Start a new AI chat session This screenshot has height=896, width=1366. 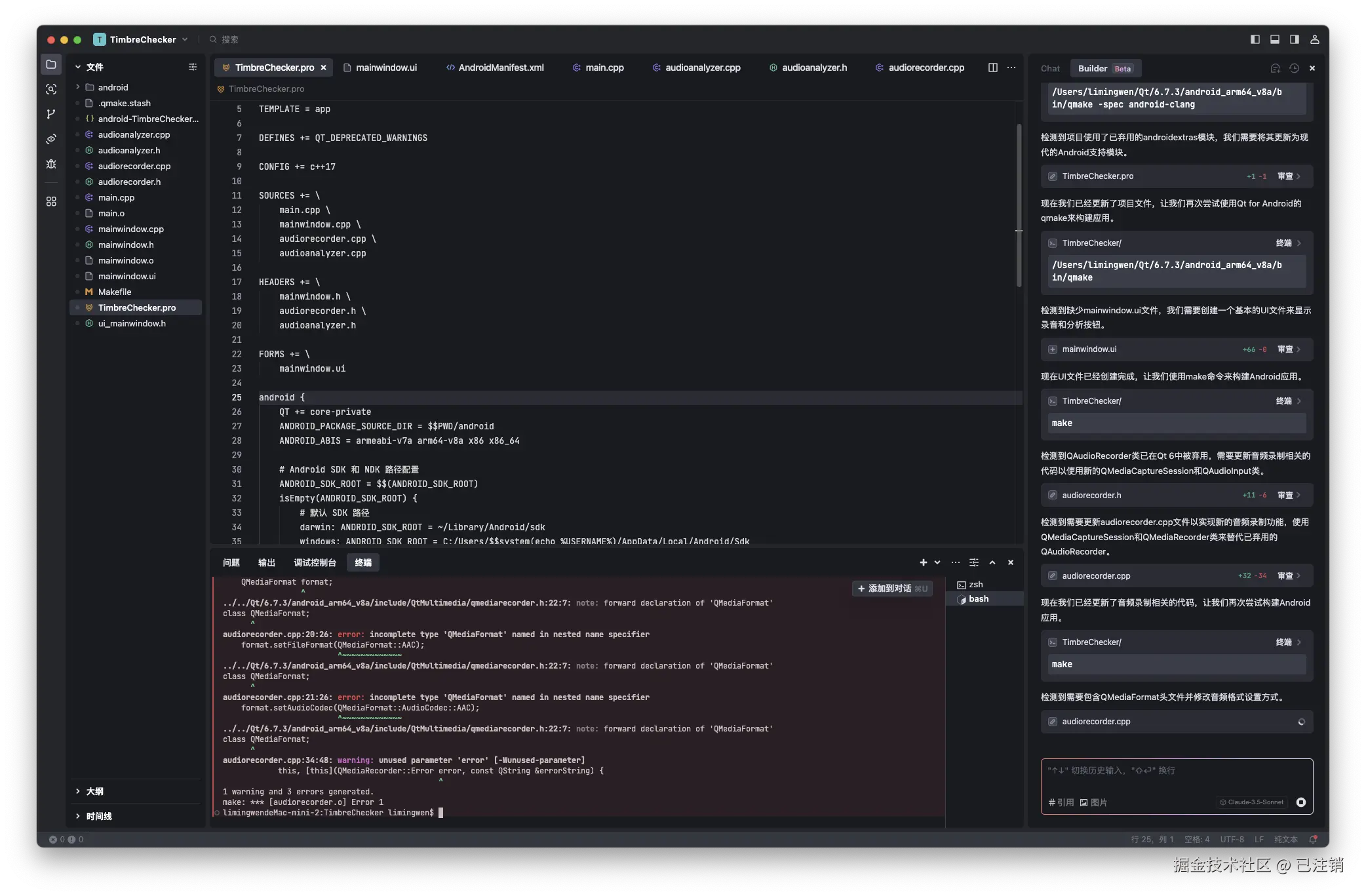click(1276, 68)
